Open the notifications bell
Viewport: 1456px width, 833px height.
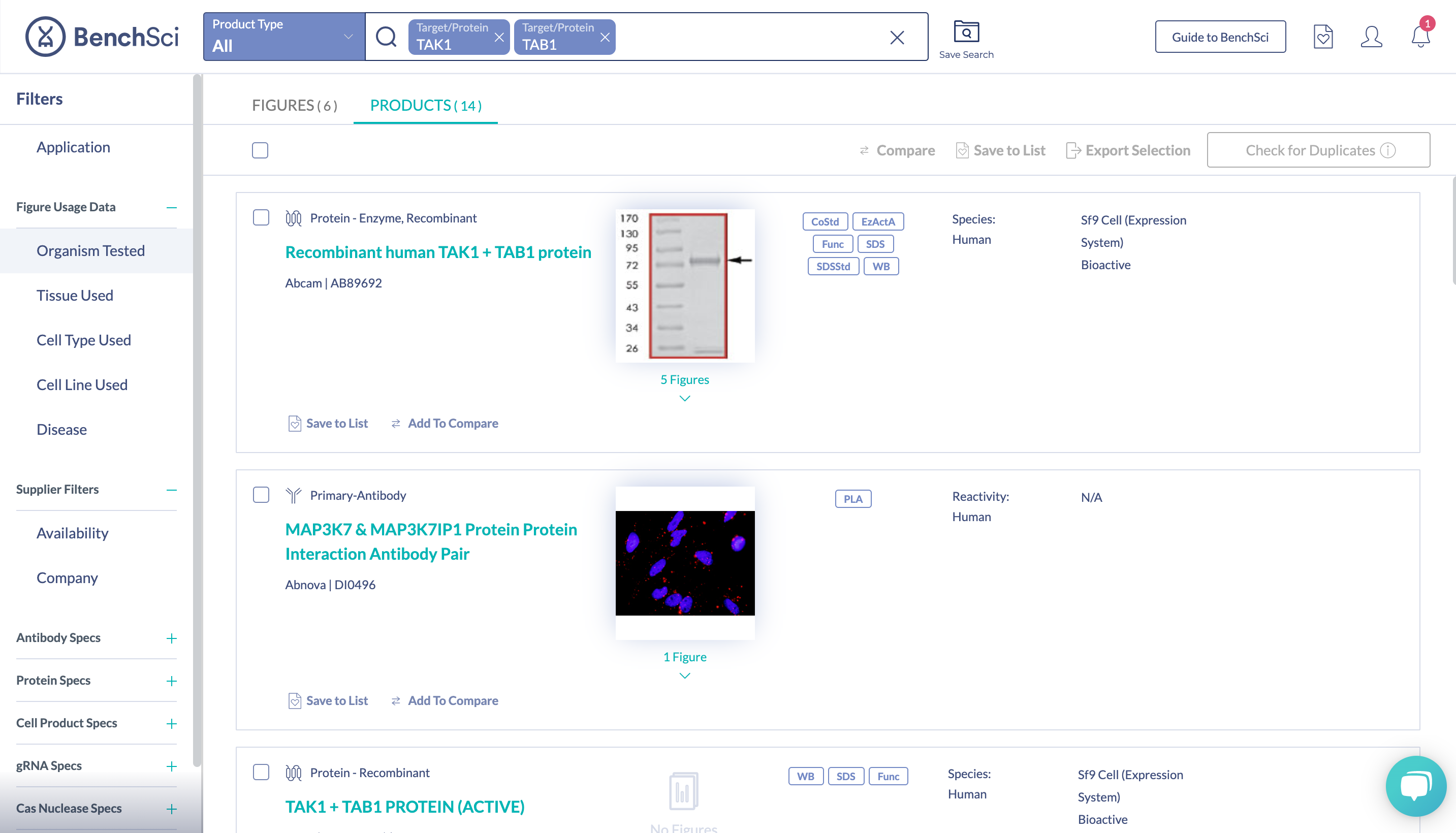coord(1420,37)
